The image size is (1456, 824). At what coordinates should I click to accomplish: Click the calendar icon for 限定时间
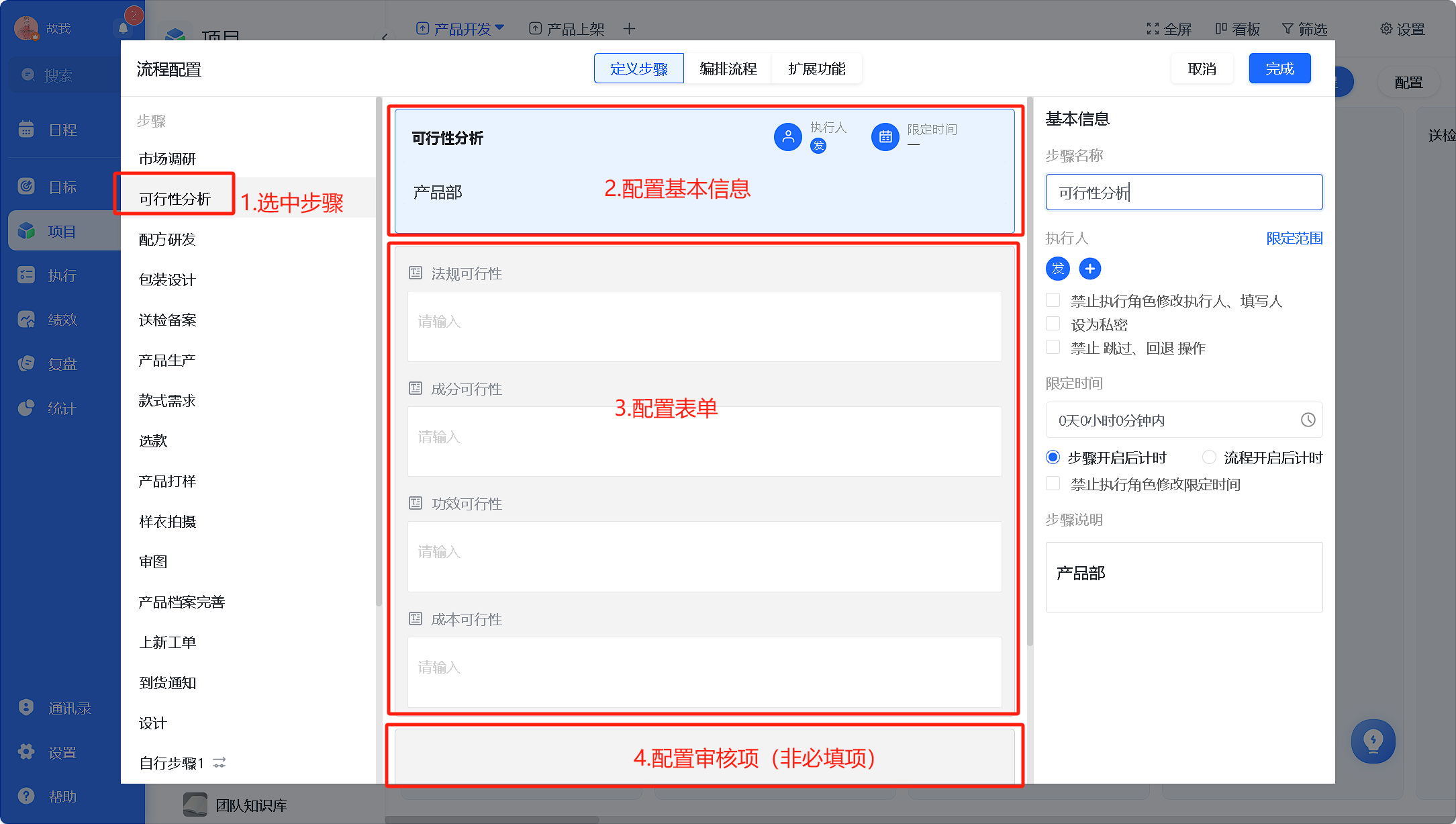pos(885,137)
